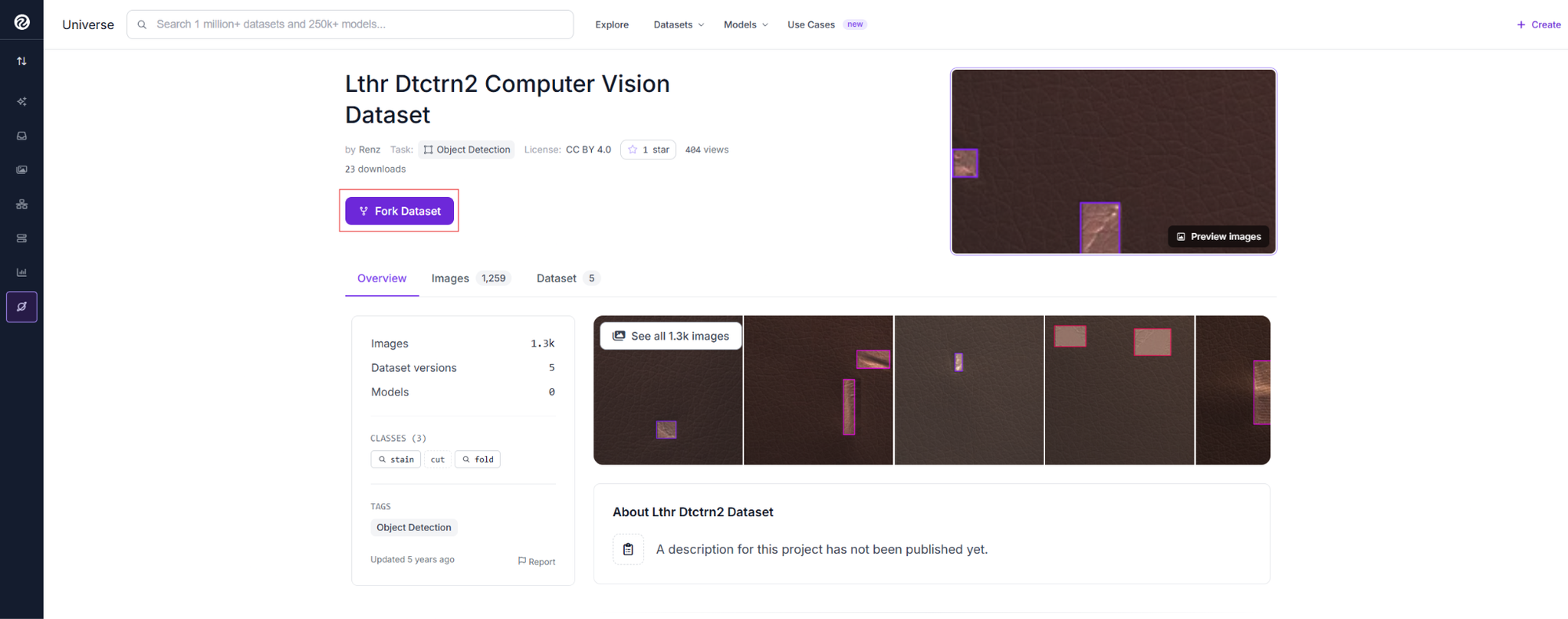This screenshot has height=619, width=1568.
Task: Click the Roboflow logo icon in the sidebar
Action: [22, 22]
